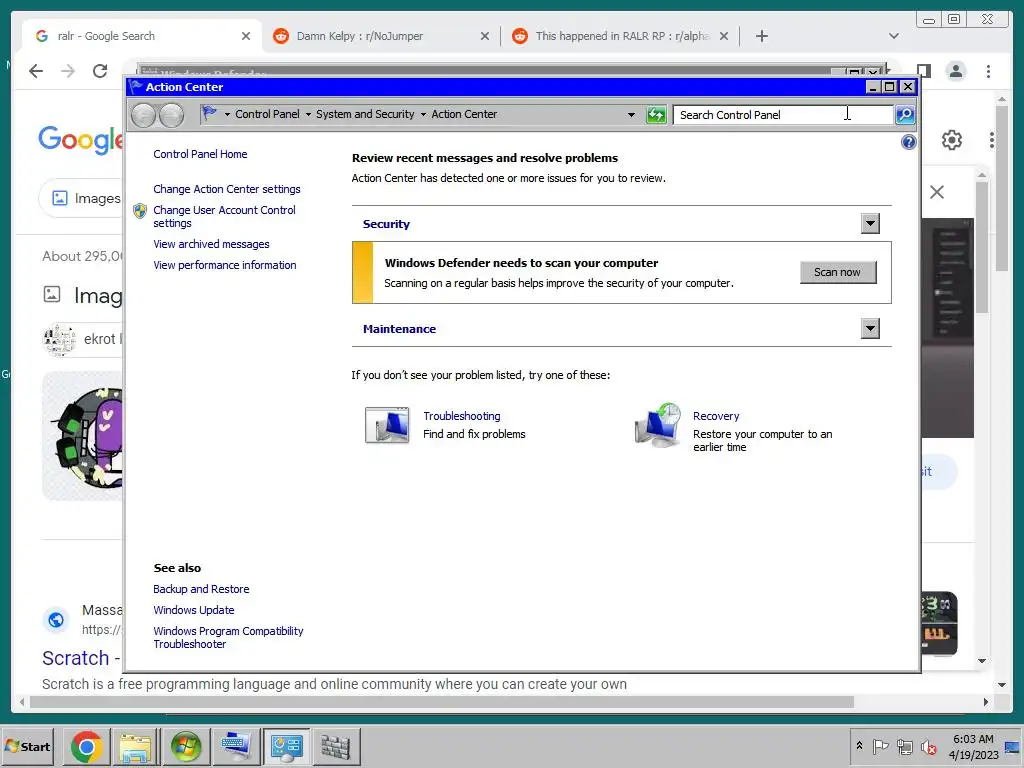Open Chrome from the taskbar
Viewport: 1024px width, 768px height.
tap(86, 746)
